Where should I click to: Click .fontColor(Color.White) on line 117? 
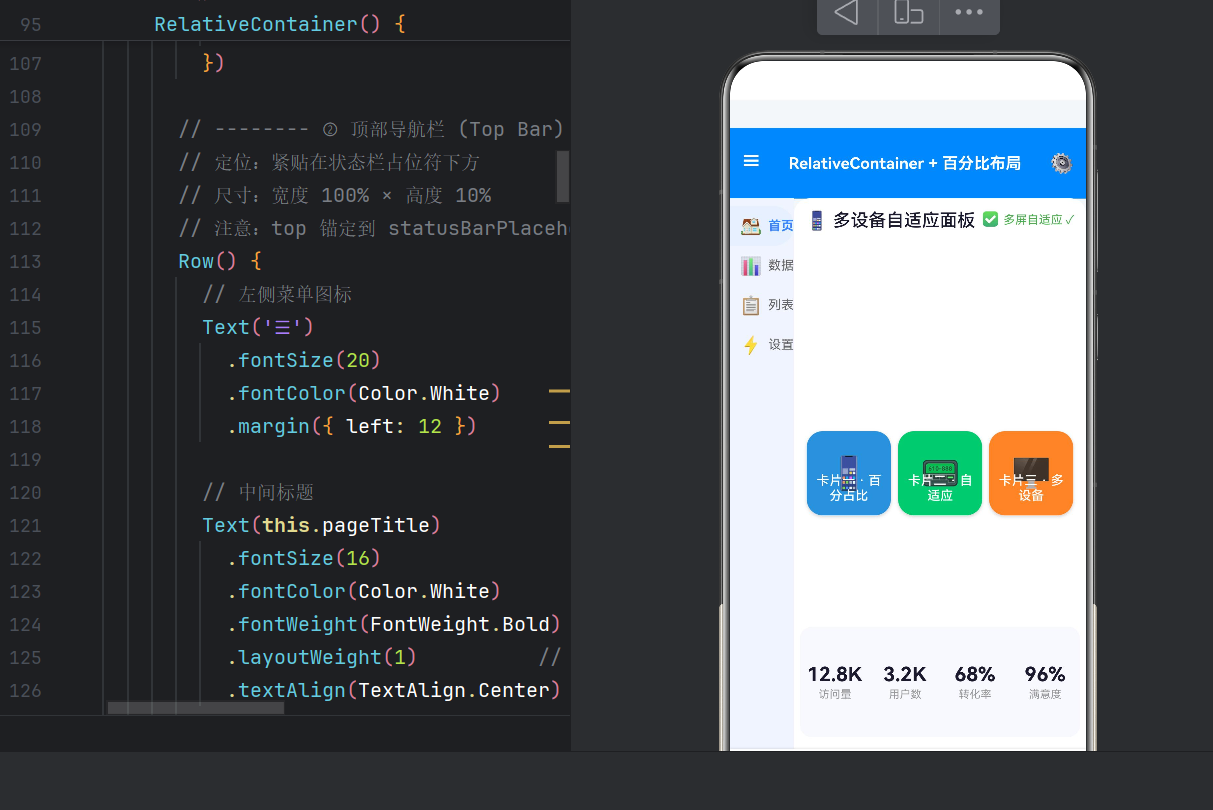364,393
